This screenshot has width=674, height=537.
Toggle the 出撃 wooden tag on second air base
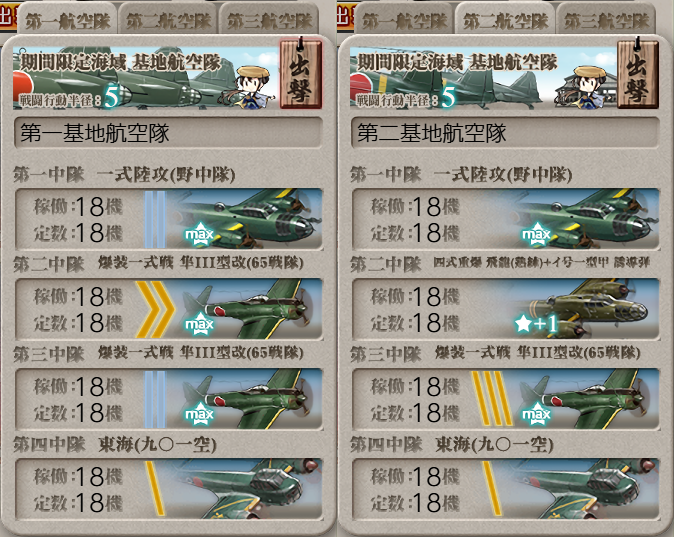(637, 73)
